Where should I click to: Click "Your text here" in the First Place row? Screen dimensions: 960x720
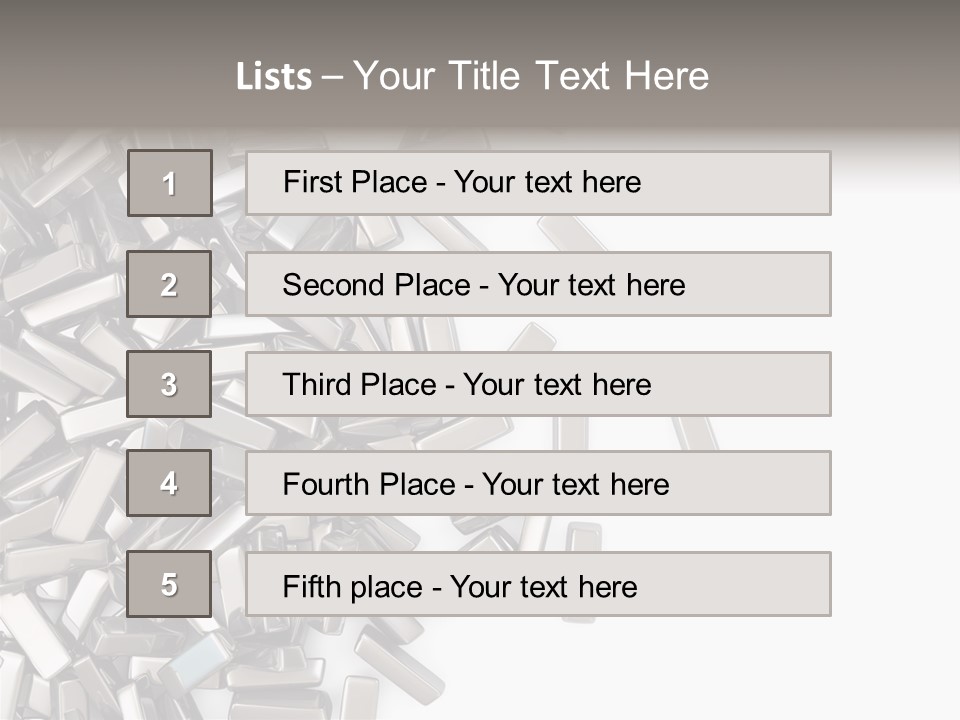coord(547,182)
